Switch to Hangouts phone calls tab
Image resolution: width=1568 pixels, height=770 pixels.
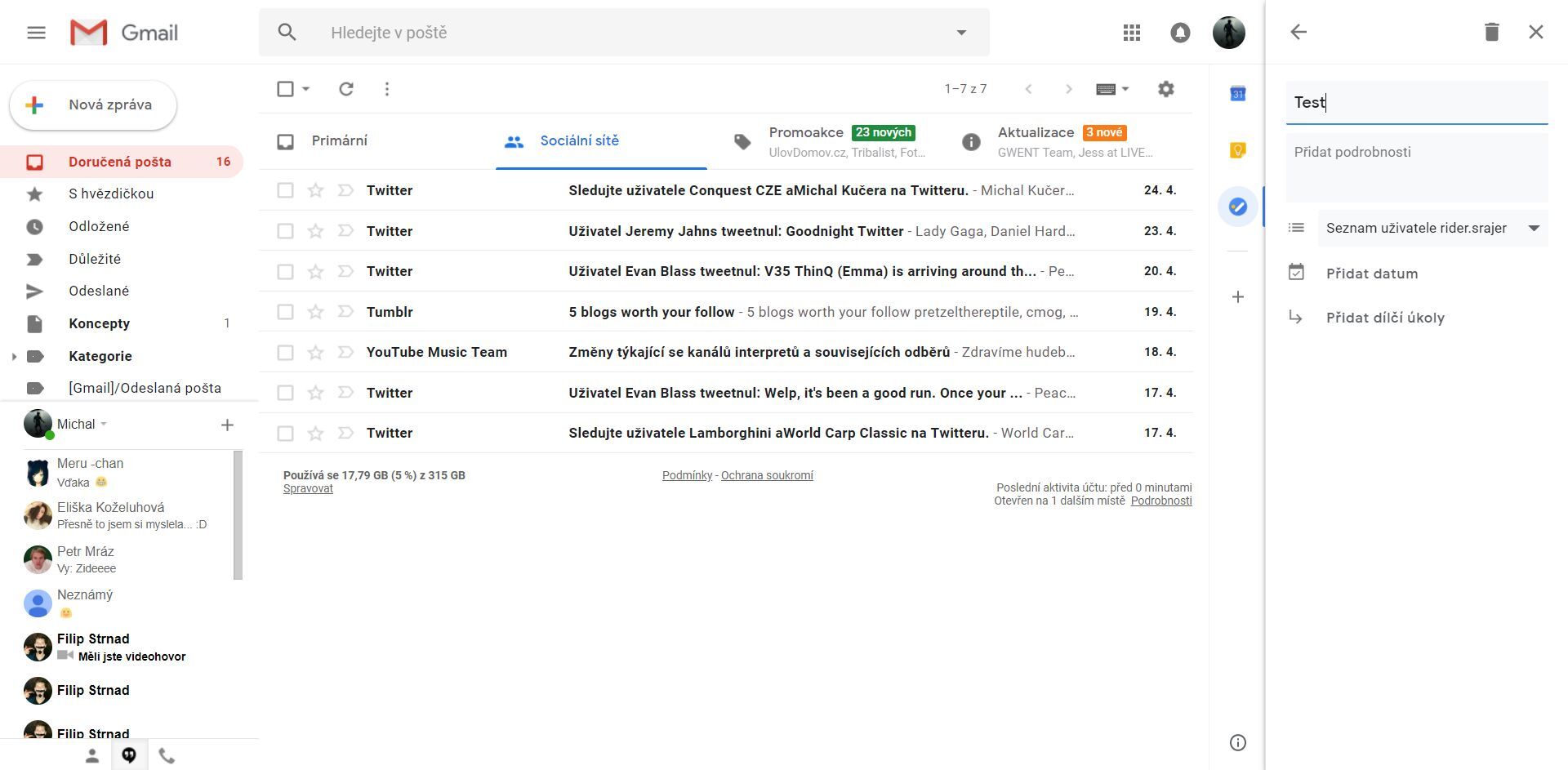click(x=167, y=755)
